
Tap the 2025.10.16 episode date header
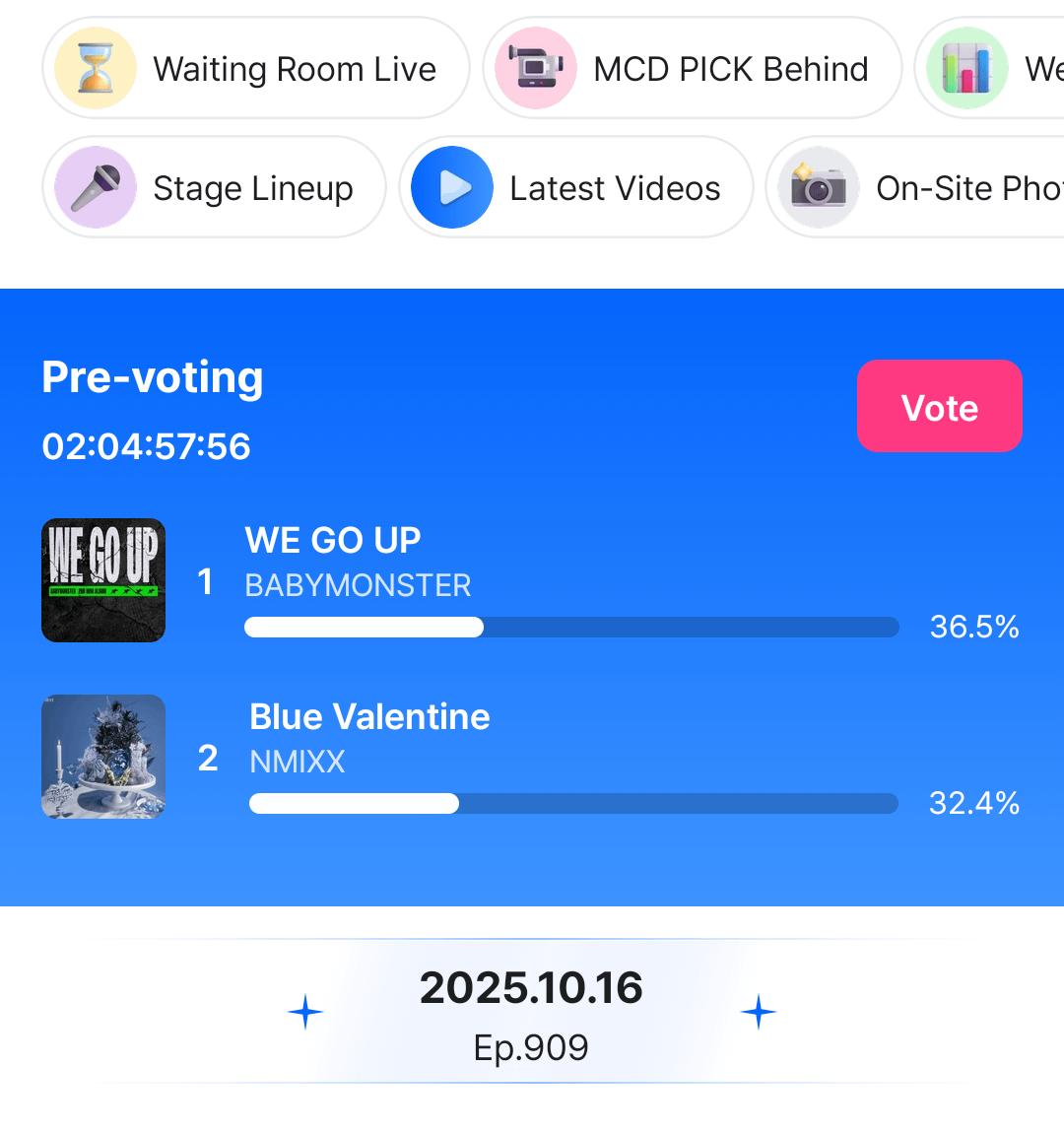click(531, 988)
